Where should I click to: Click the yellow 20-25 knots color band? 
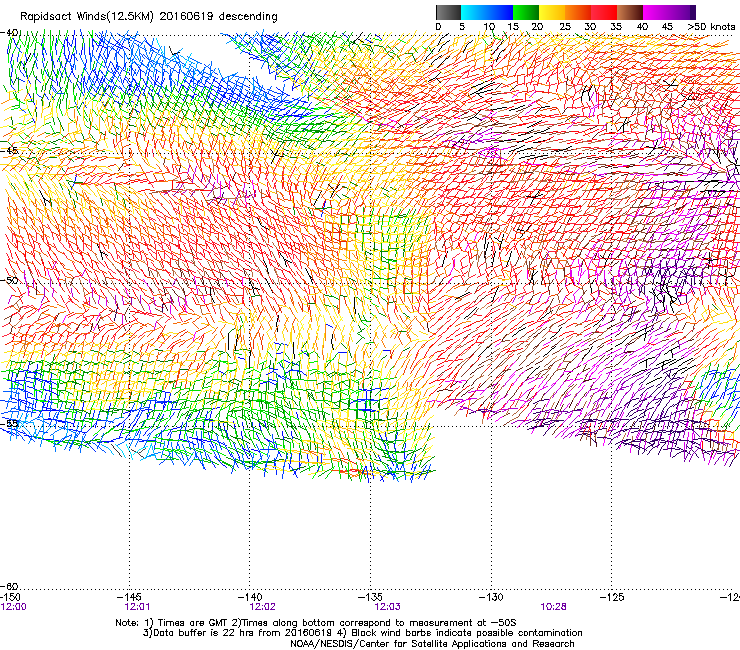pos(552,12)
